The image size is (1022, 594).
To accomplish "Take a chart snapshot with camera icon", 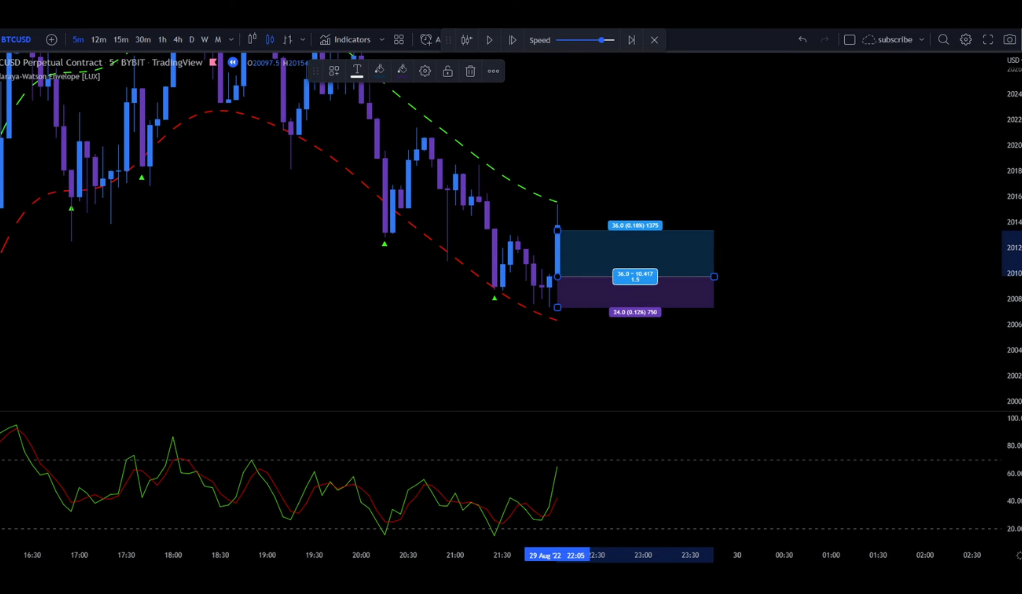I will click(1010, 40).
